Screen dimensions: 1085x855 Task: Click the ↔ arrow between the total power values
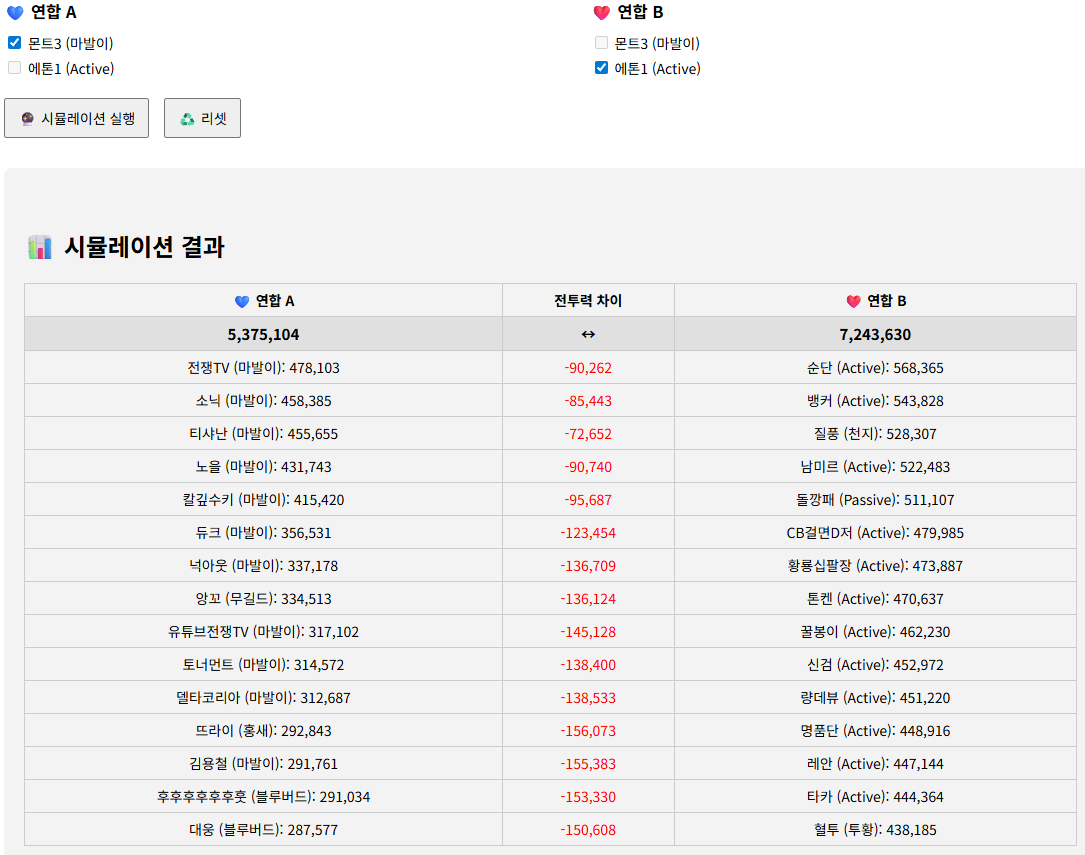pyautogui.click(x=588, y=334)
